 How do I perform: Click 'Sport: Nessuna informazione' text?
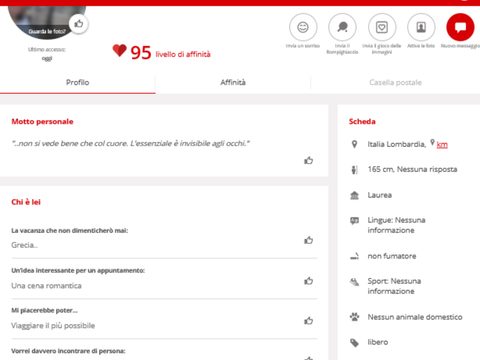pos(394,286)
